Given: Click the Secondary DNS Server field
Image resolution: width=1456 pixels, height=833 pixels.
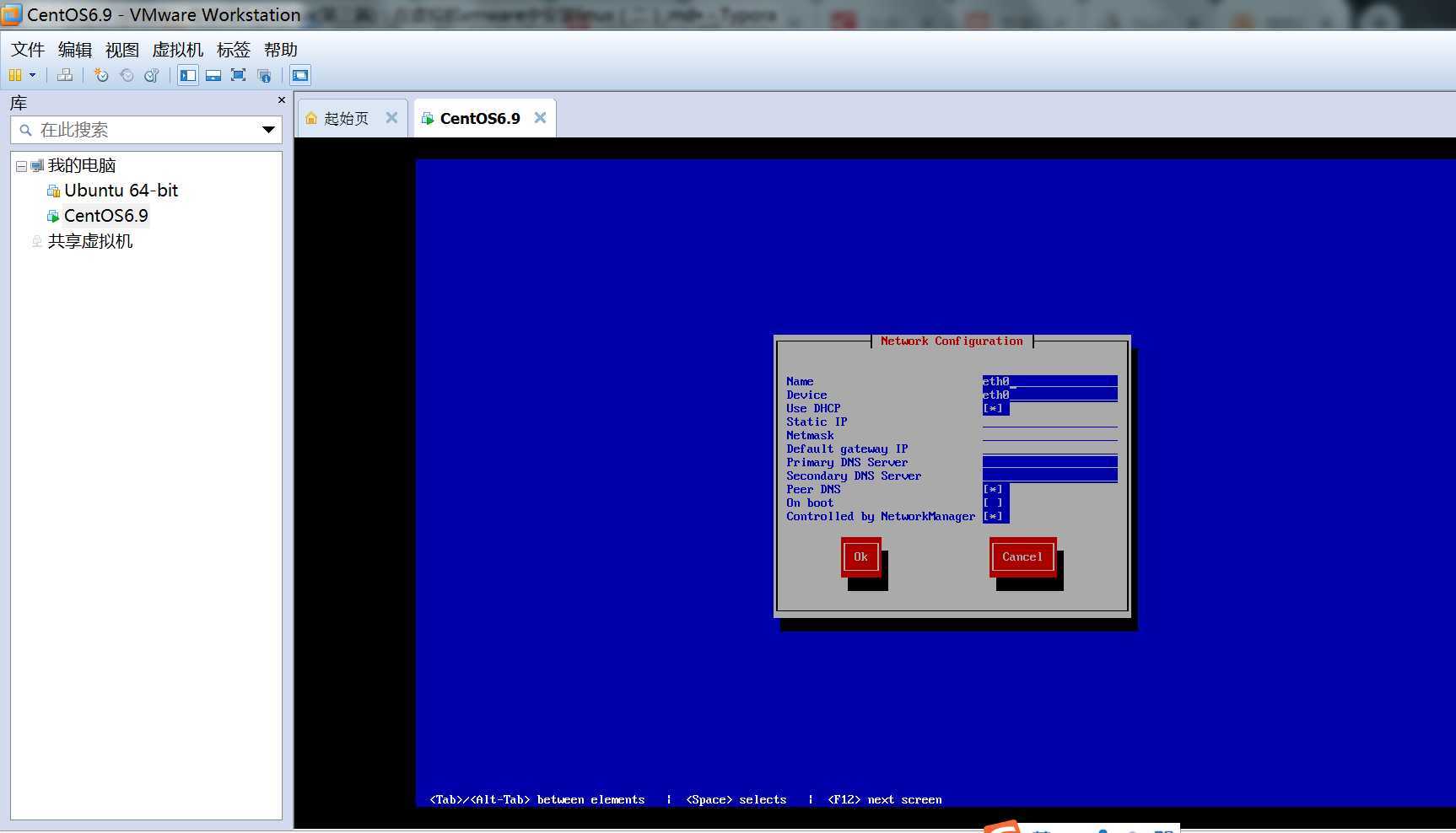Looking at the screenshot, I should tap(1049, 476).
